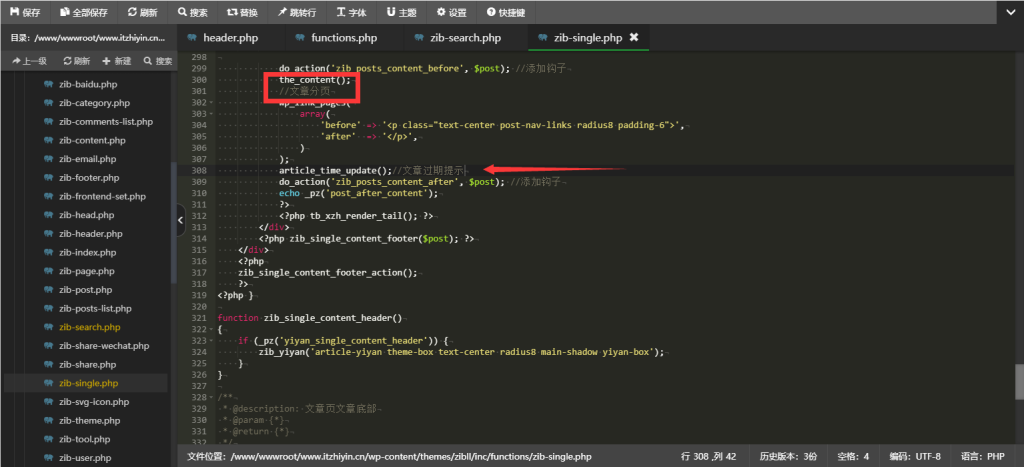This screenshot has height=467, width=1024.
Task: Click the Save (保存) toolbar button
Action: pyautogui.click(x=25, y=12)
